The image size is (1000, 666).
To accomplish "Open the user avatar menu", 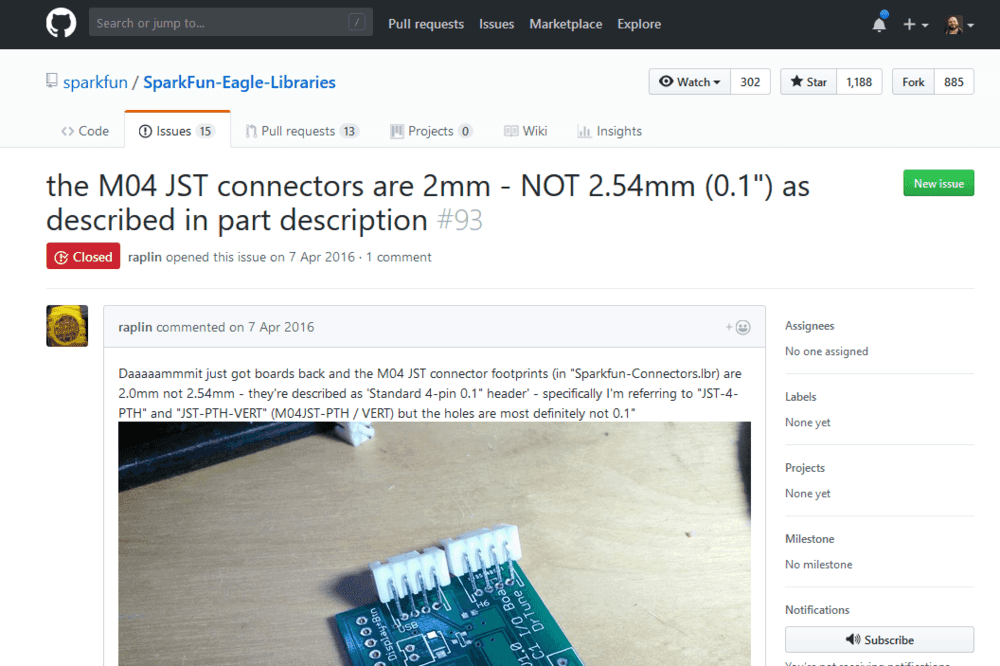I will 959,24.
